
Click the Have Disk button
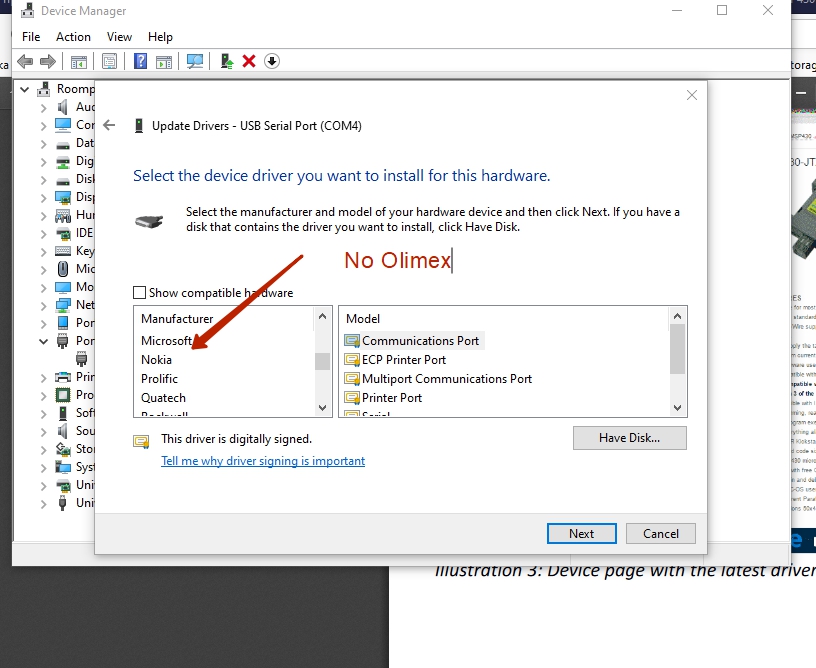(x=629, y=438)
